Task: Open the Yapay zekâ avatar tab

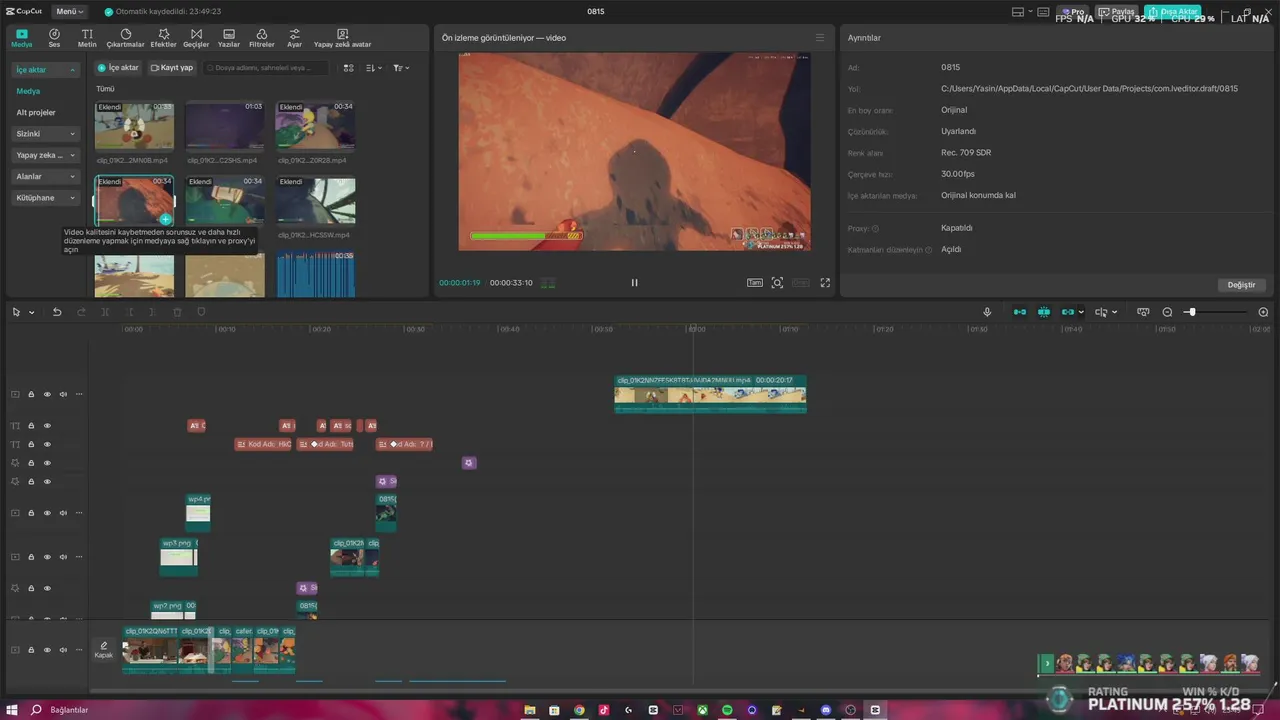Action: click(x=342, y=38)
